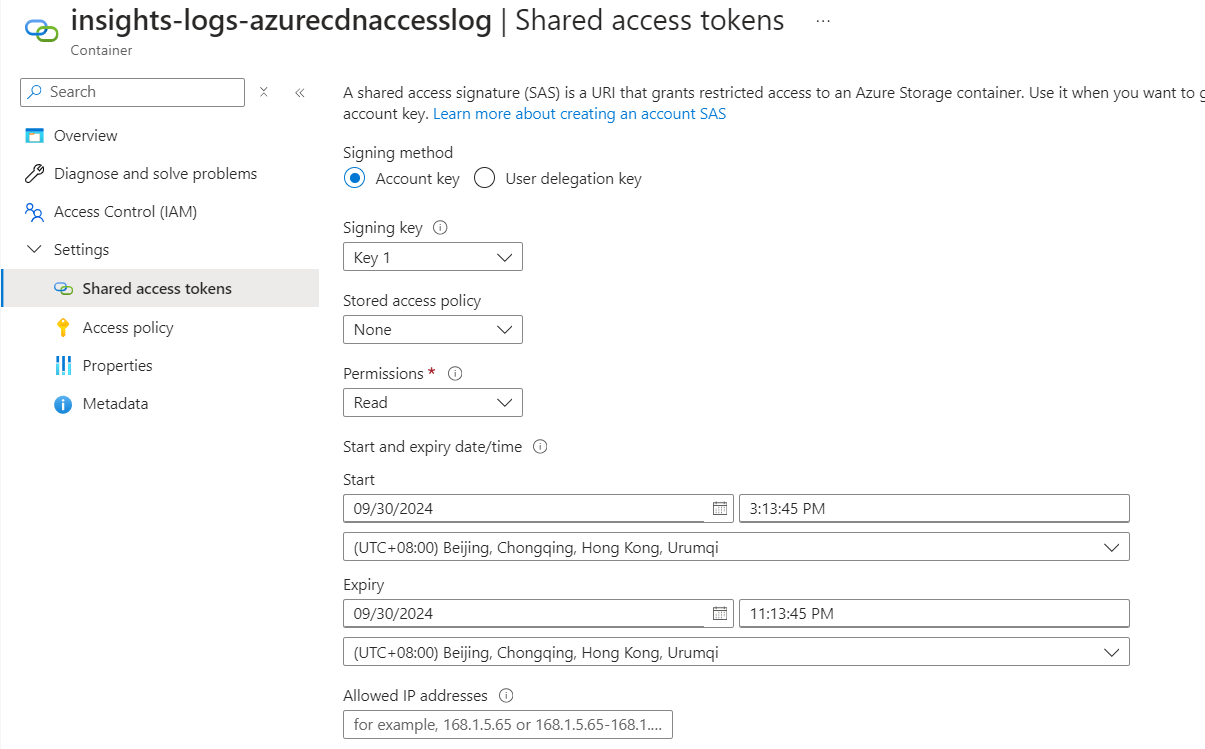Open the Expiry date calendar picker
Viewport: 1205px width, 749px height.
[719, 613]
